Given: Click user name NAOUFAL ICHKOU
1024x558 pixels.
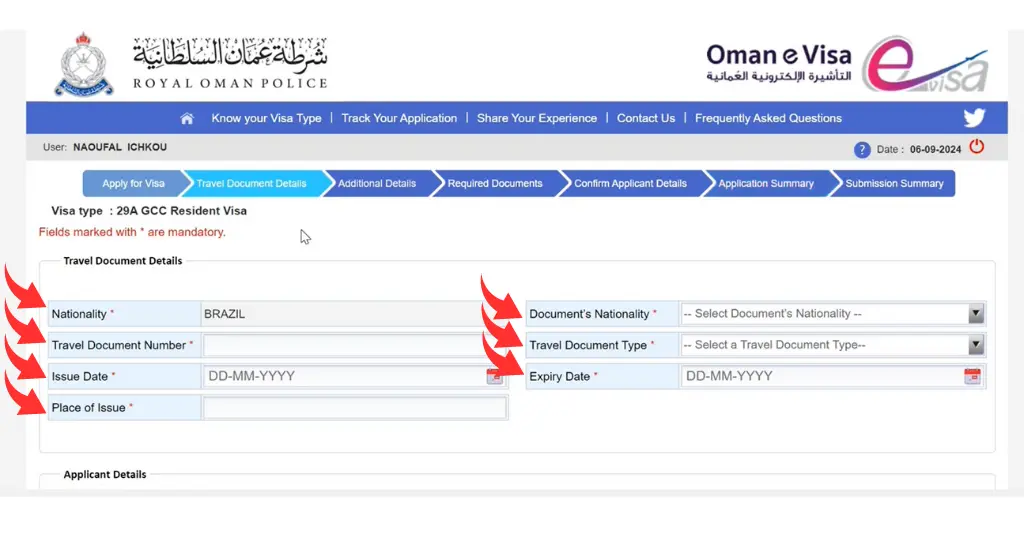Looking at the screenshot, I should 120,147.
